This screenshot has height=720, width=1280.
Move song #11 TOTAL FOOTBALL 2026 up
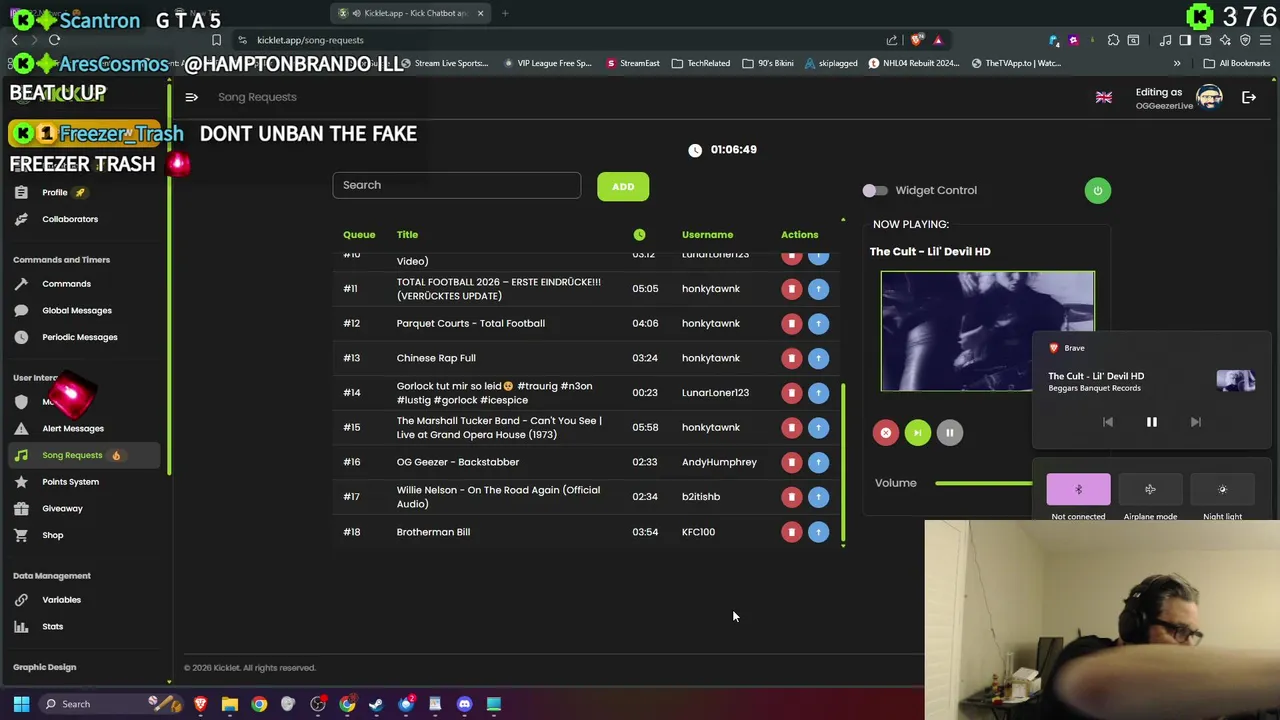tap(818, 289)
